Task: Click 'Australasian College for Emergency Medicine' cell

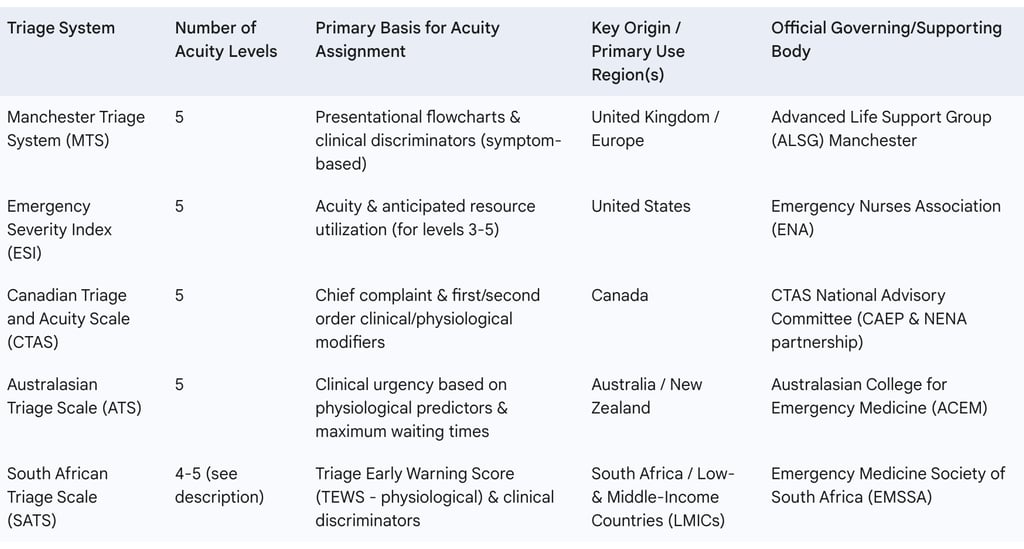Action: pyautogui.click(x=879, y=396)
